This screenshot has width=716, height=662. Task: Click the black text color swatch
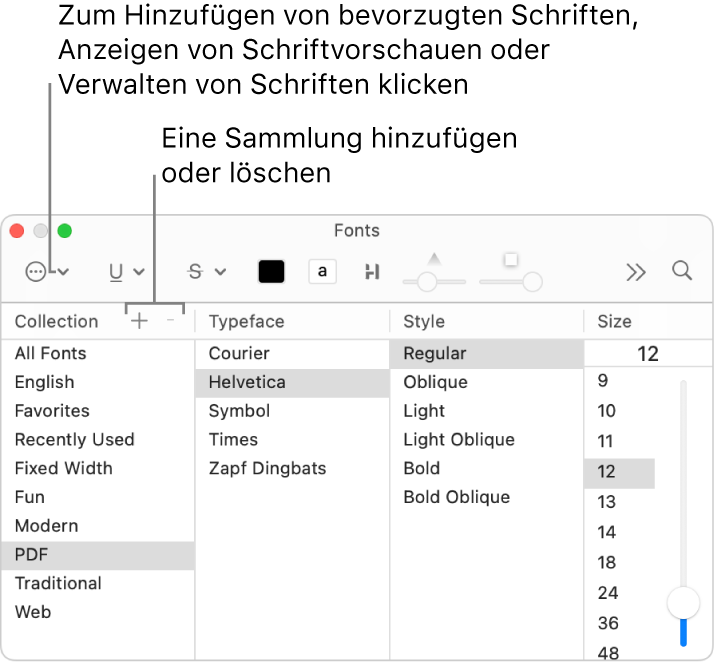[x=271, y=272]
